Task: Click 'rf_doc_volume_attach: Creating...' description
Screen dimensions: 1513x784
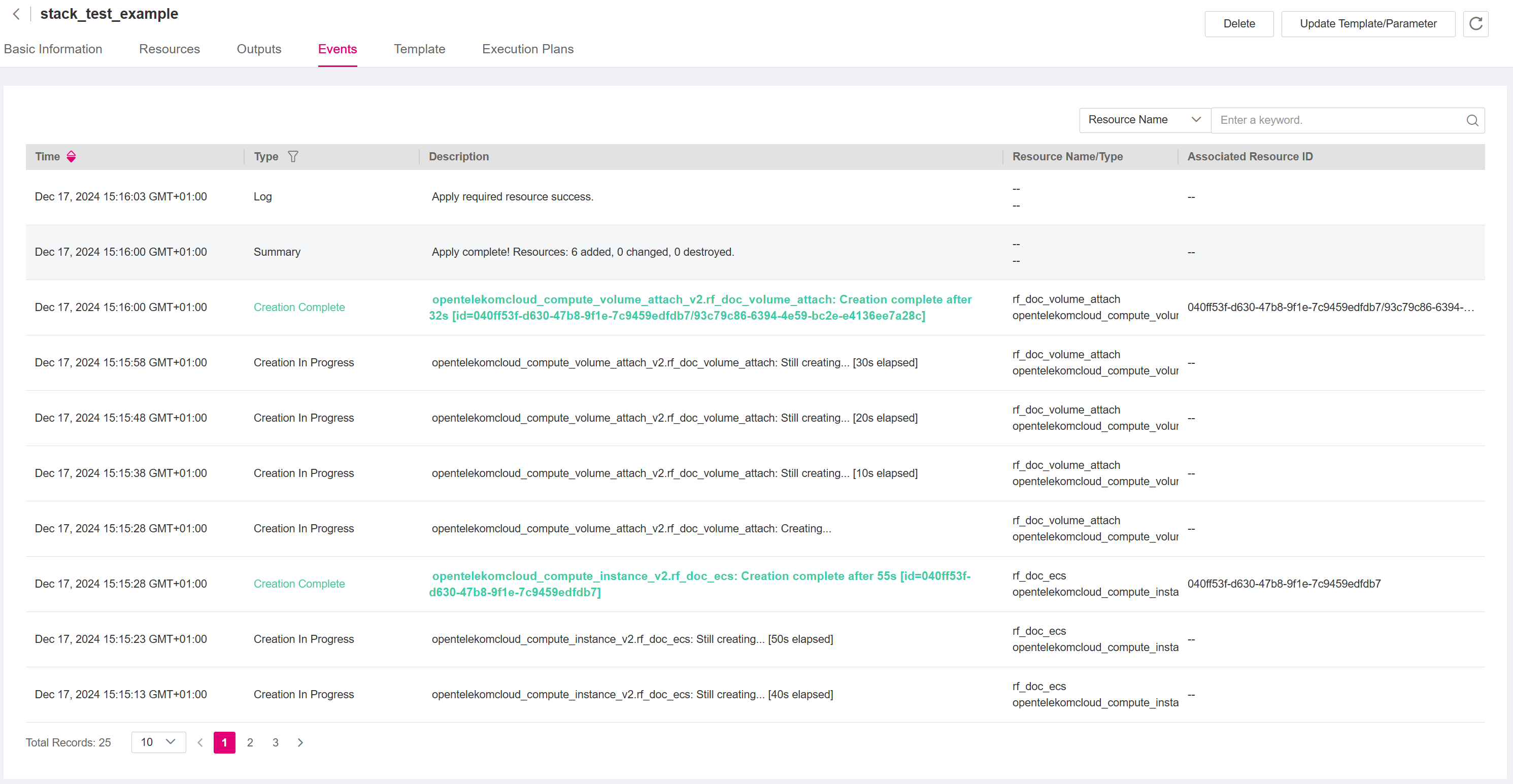Action: 631,528
